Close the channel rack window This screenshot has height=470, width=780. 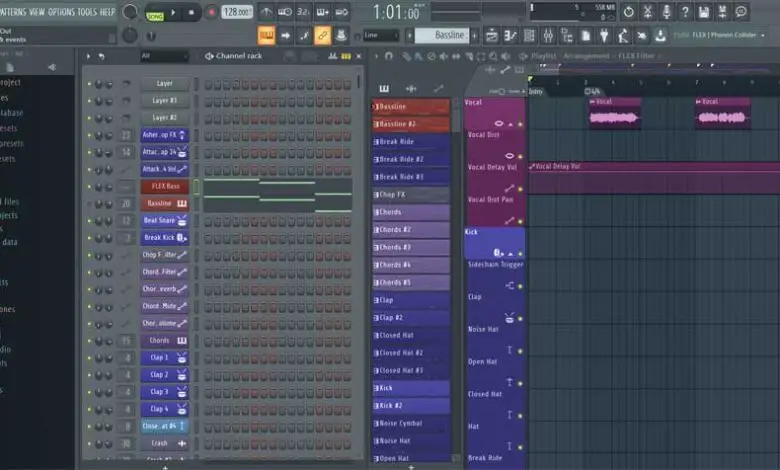tap(359, 56)
